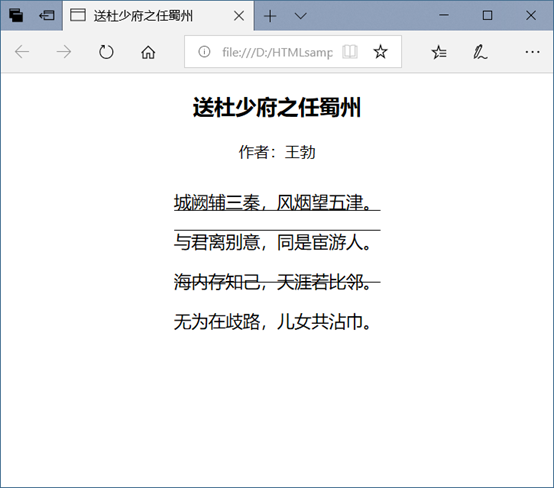This screenshot has width=554, height=488.
Task: Close the 送杜少府之任蜀州 tab
Action: [239, 16]
